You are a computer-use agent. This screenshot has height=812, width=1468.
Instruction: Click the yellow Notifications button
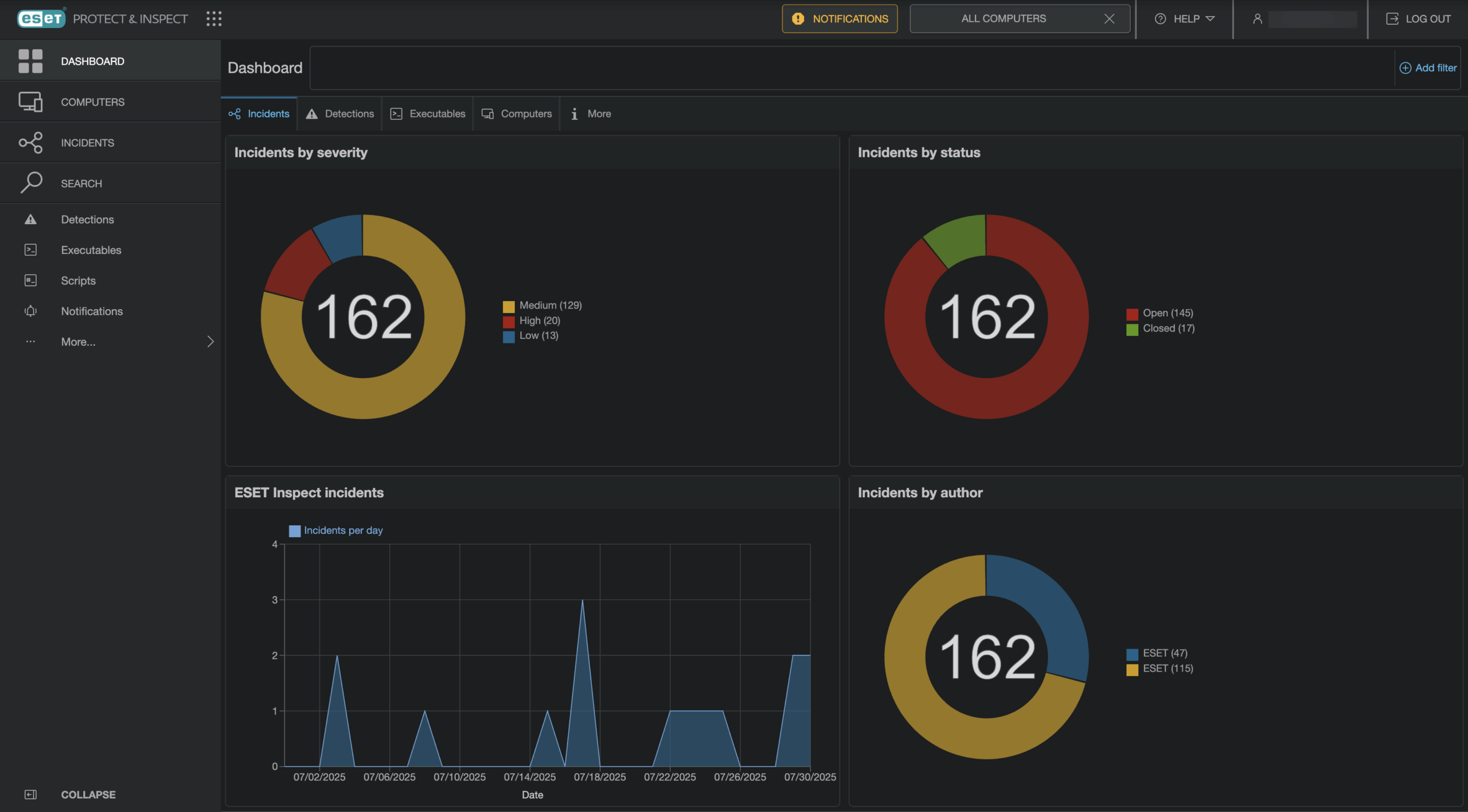click(840, 19)
